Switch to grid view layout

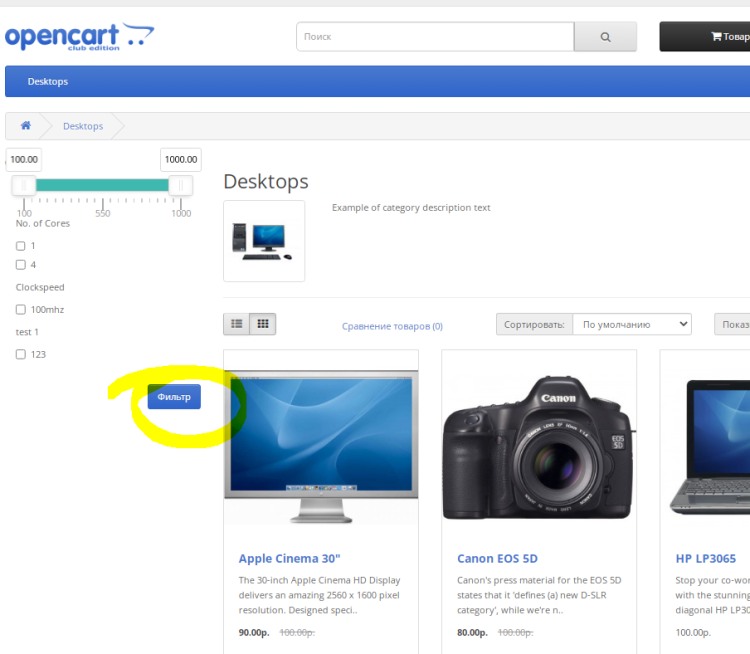(263, 324)
